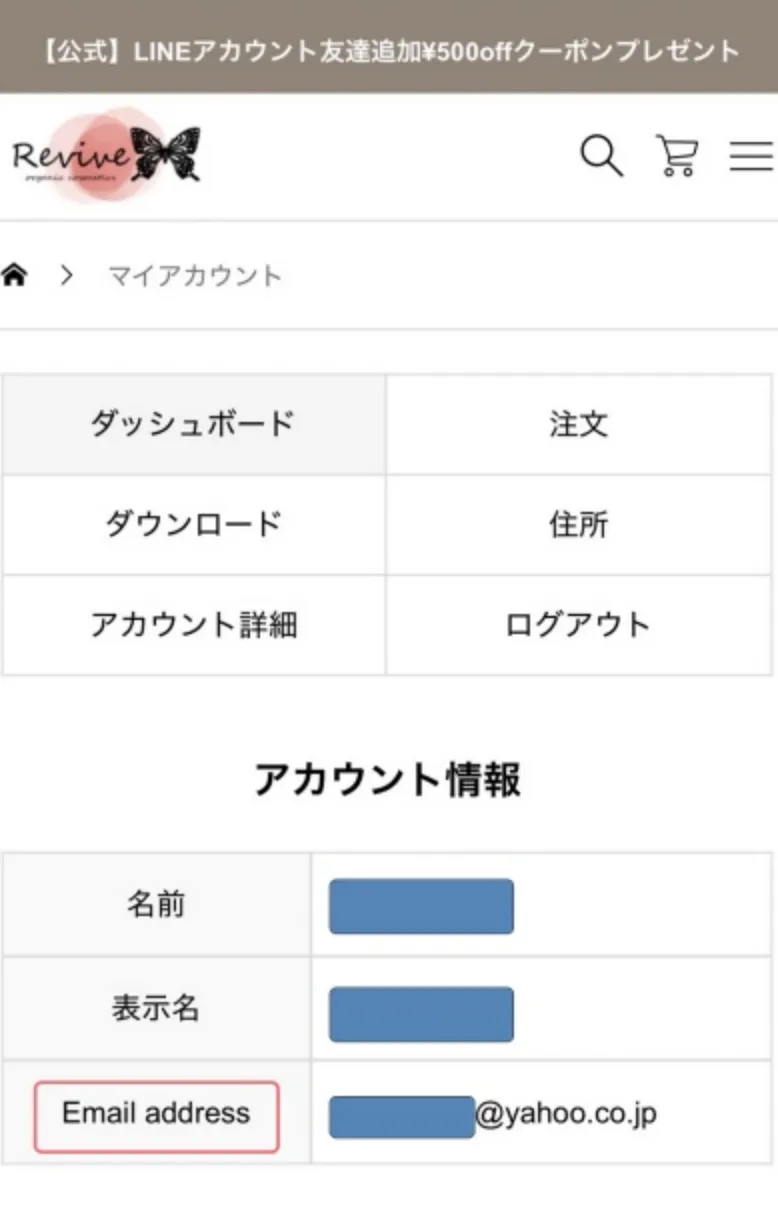
Task: Open the hamburger menu icon
Action: click(x=750, y=157)
